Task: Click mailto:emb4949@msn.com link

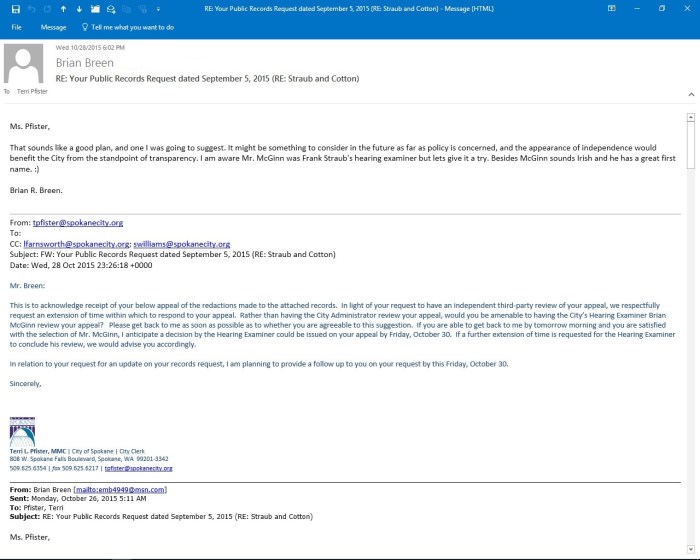Action: 123,489
